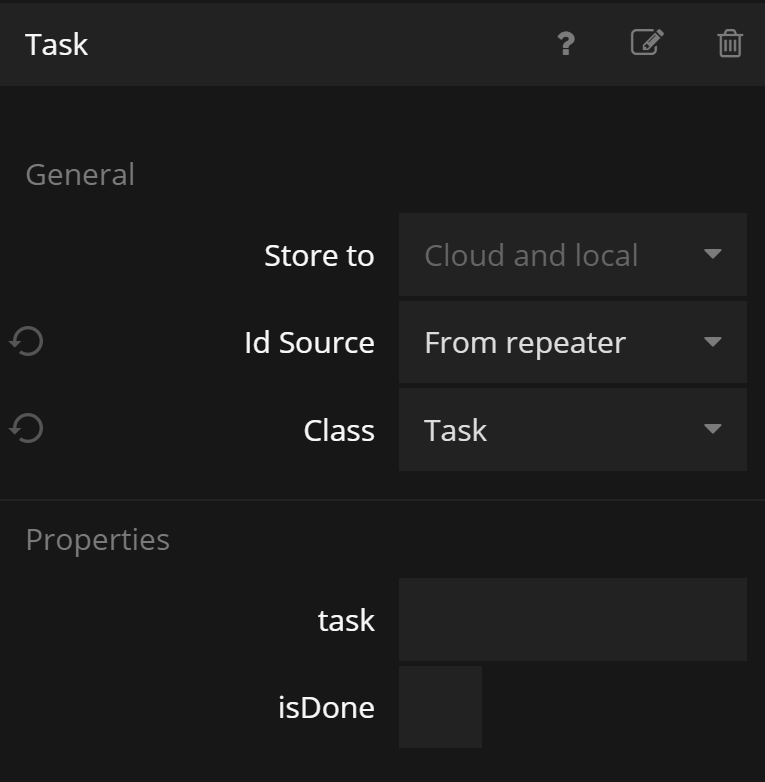
Task: Open the 'Cloud and local' Store to dropdown
Action: click(572, 255)
